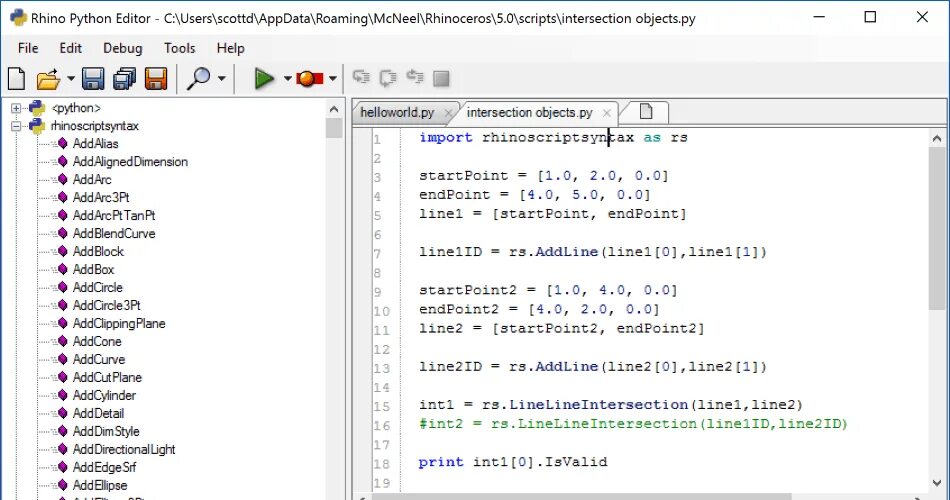Click the Step Into debug icon
Image resolution: width=950 pixels, height=500 pixels.
(x=362, y=78)
